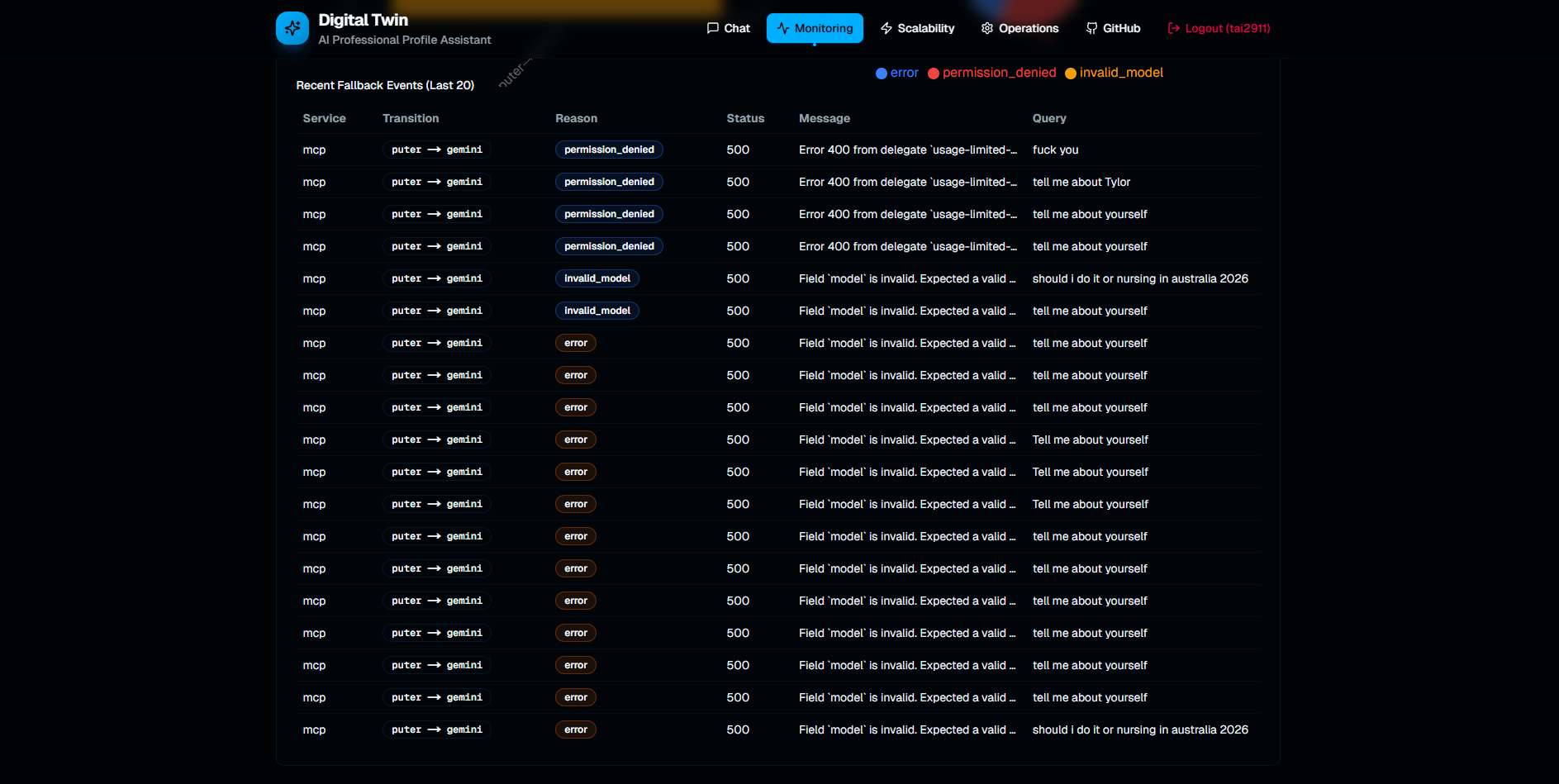Viewport: 1559px width, 784px height.
Task: Click the blue error legend dot
Action: click(882, 74)
